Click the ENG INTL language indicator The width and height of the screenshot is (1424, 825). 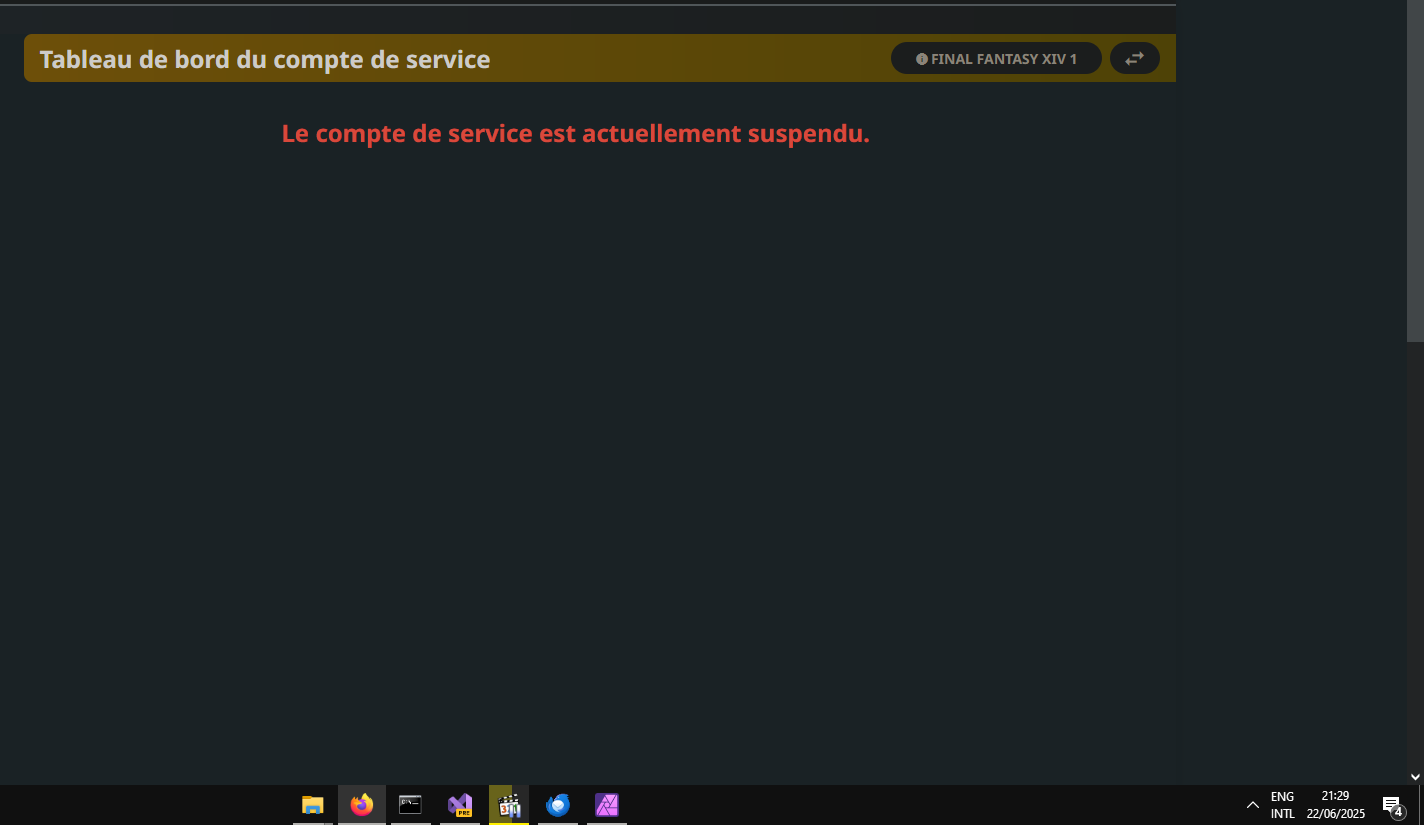[1283, 805]
